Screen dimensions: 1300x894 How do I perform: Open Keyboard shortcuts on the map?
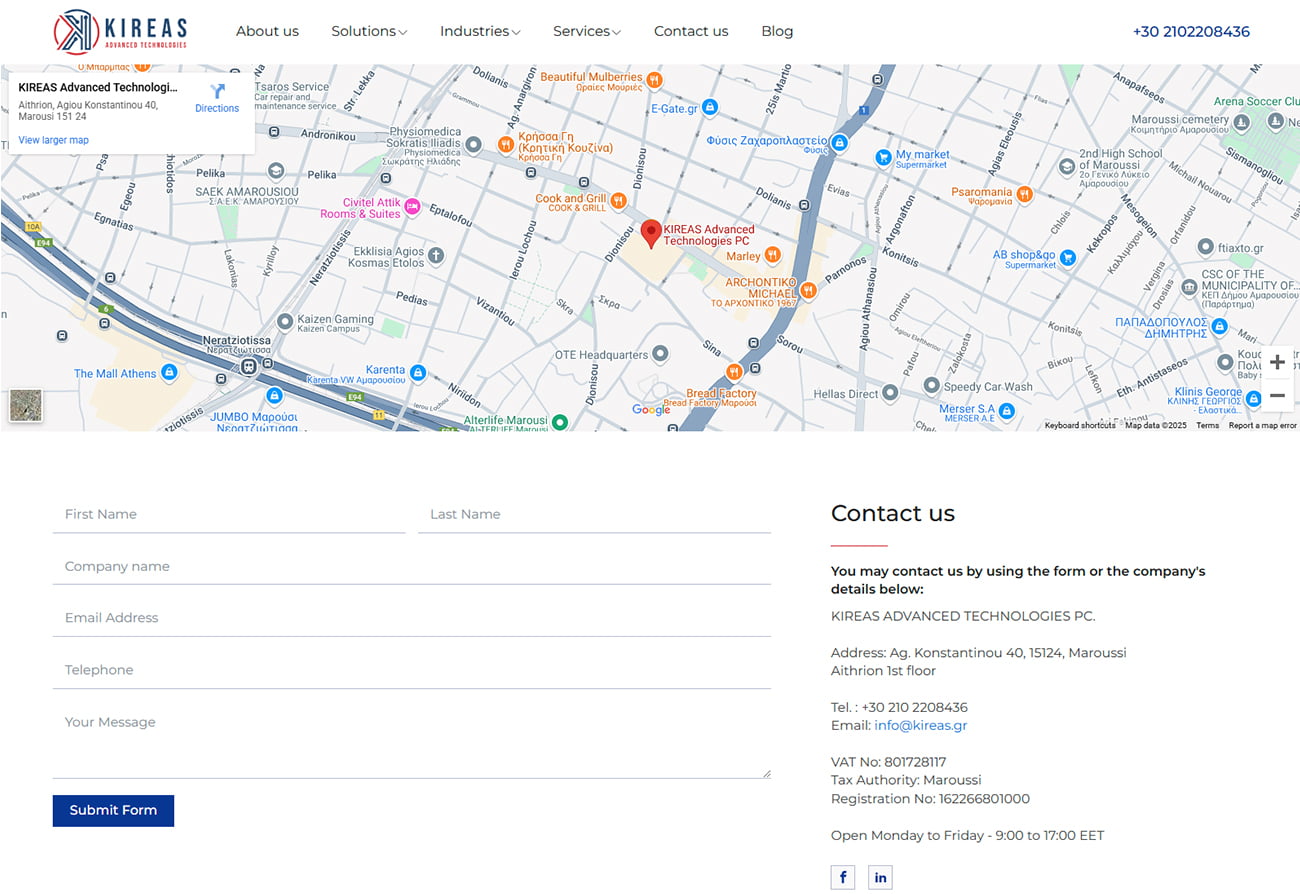(1080, 426)
